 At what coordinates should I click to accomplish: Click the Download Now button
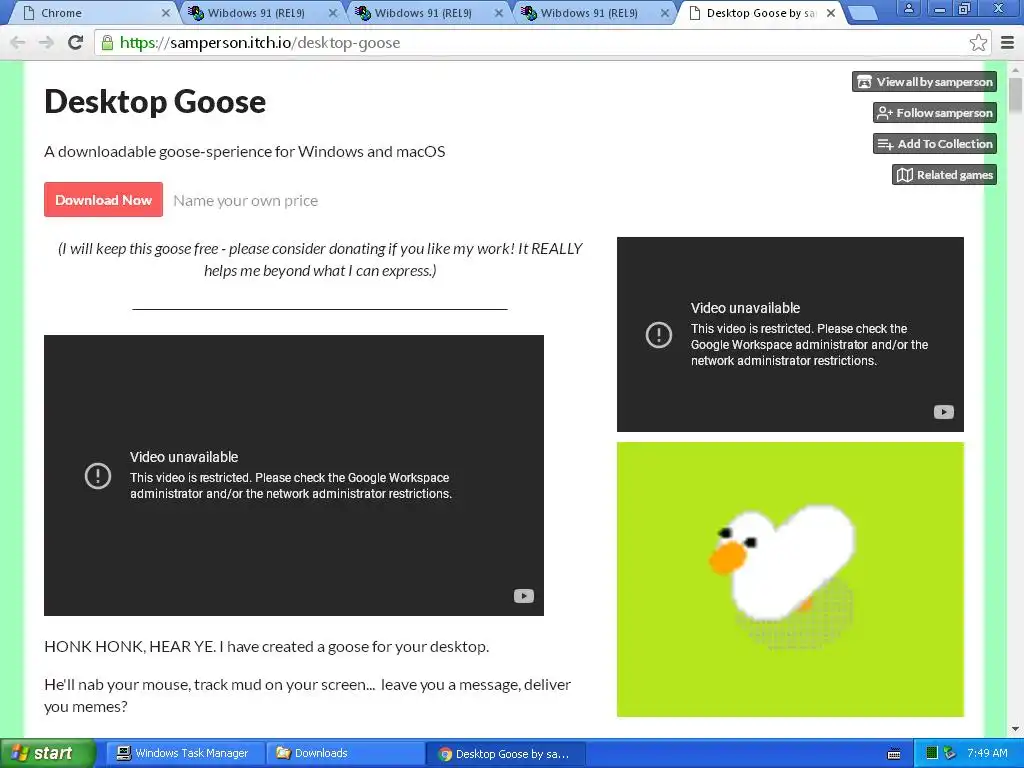click(103, 200)
